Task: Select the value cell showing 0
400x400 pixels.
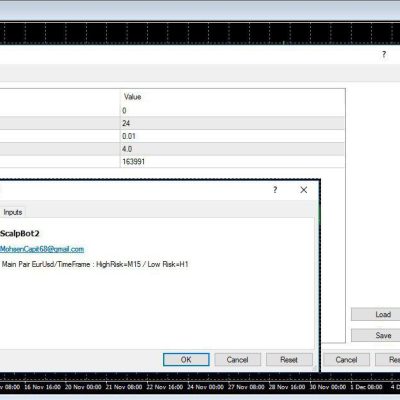Action: click(x=232, y=110)
